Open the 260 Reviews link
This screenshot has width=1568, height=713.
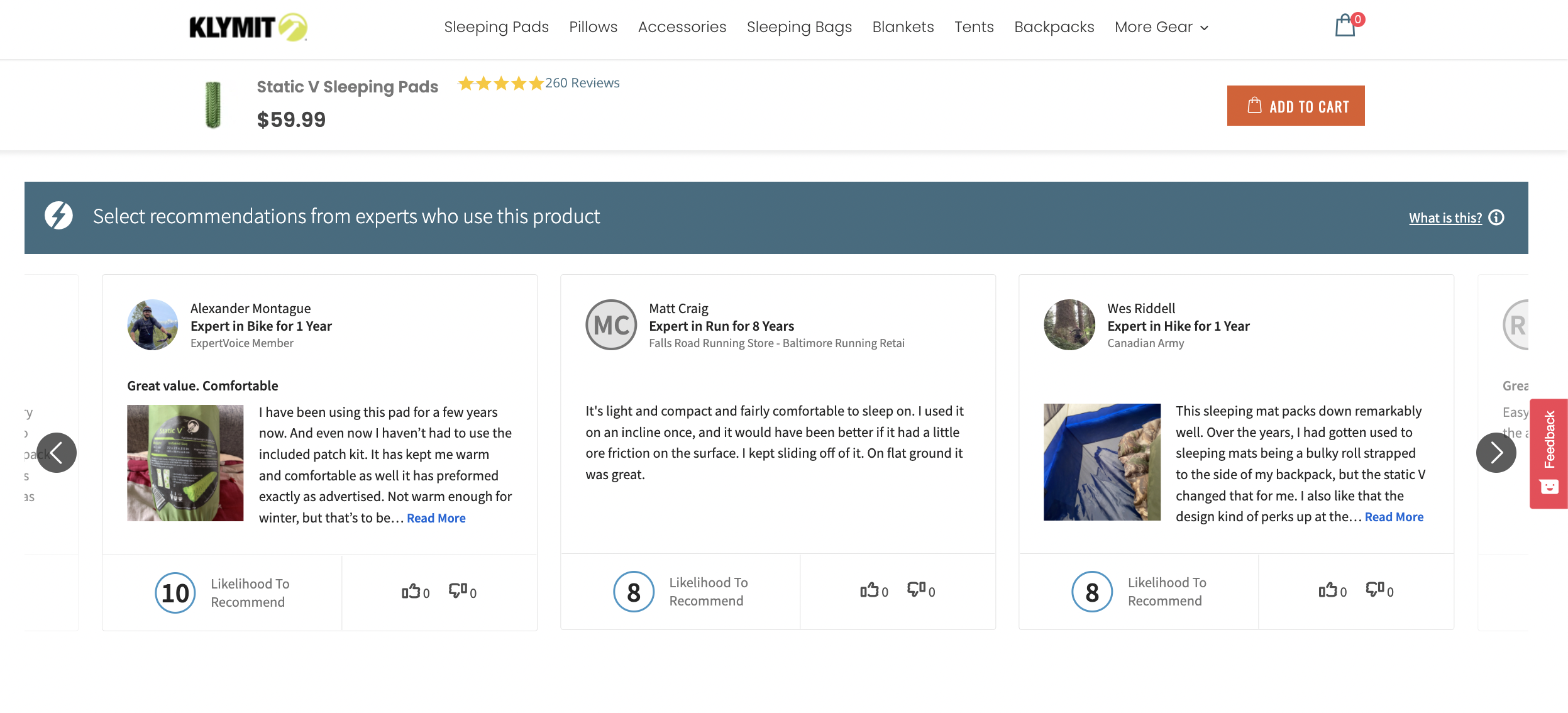[582, 82]
